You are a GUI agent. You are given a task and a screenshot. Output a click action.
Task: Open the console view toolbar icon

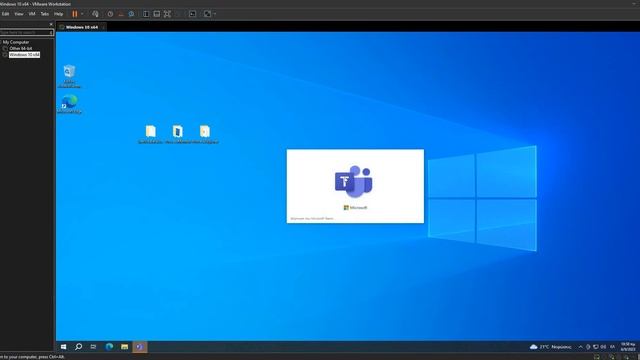pos(192,14)
